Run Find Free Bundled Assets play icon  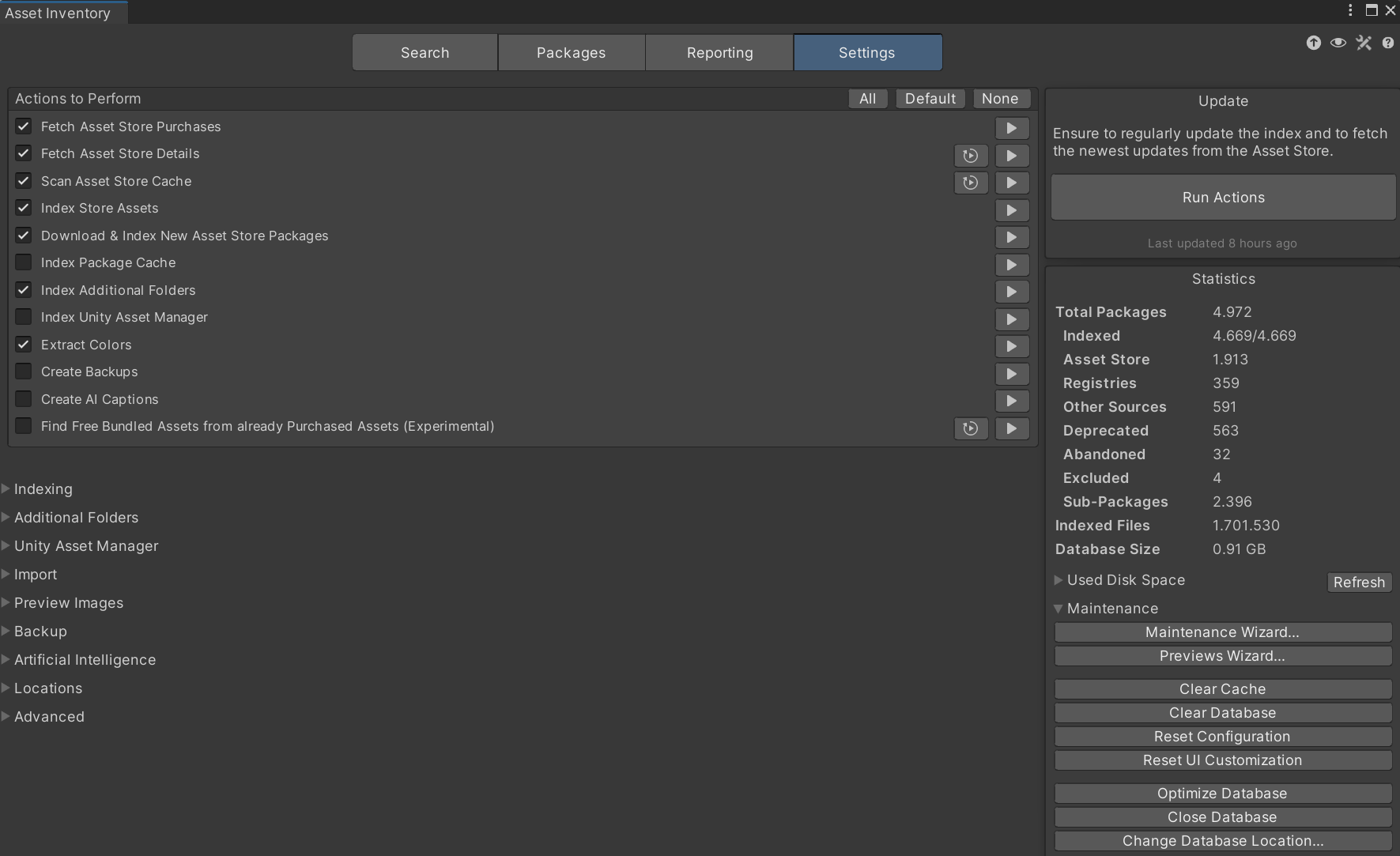click(x=1011, y=428)
